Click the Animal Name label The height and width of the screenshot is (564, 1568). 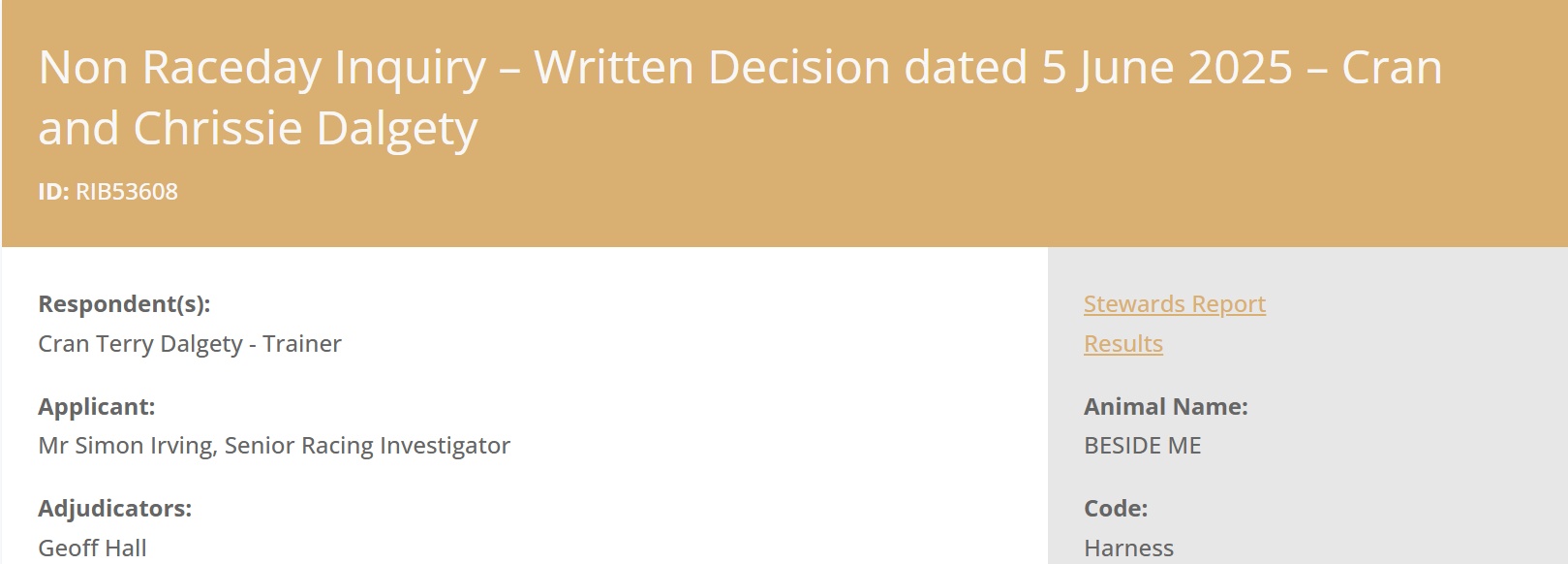[1165, 407]
